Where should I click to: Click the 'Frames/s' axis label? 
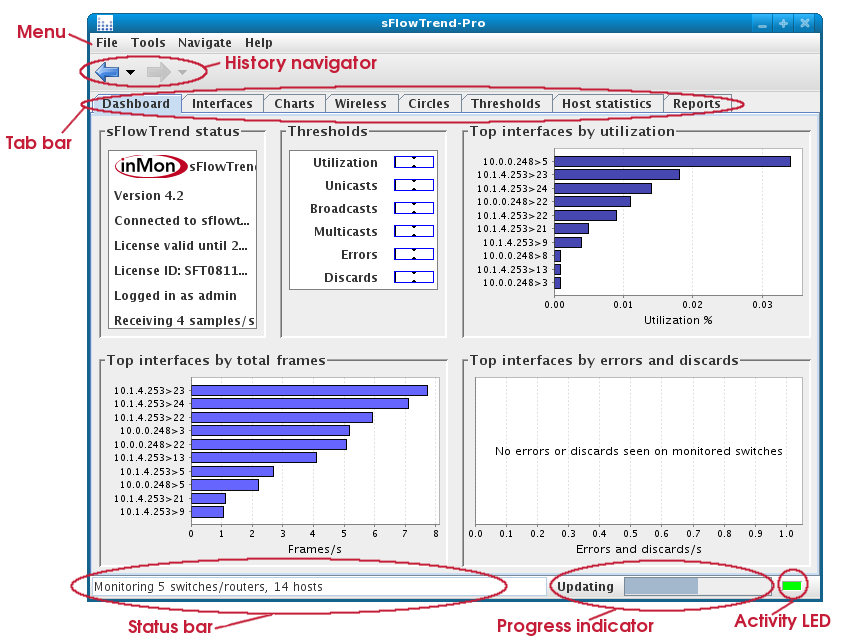[315, 549]
